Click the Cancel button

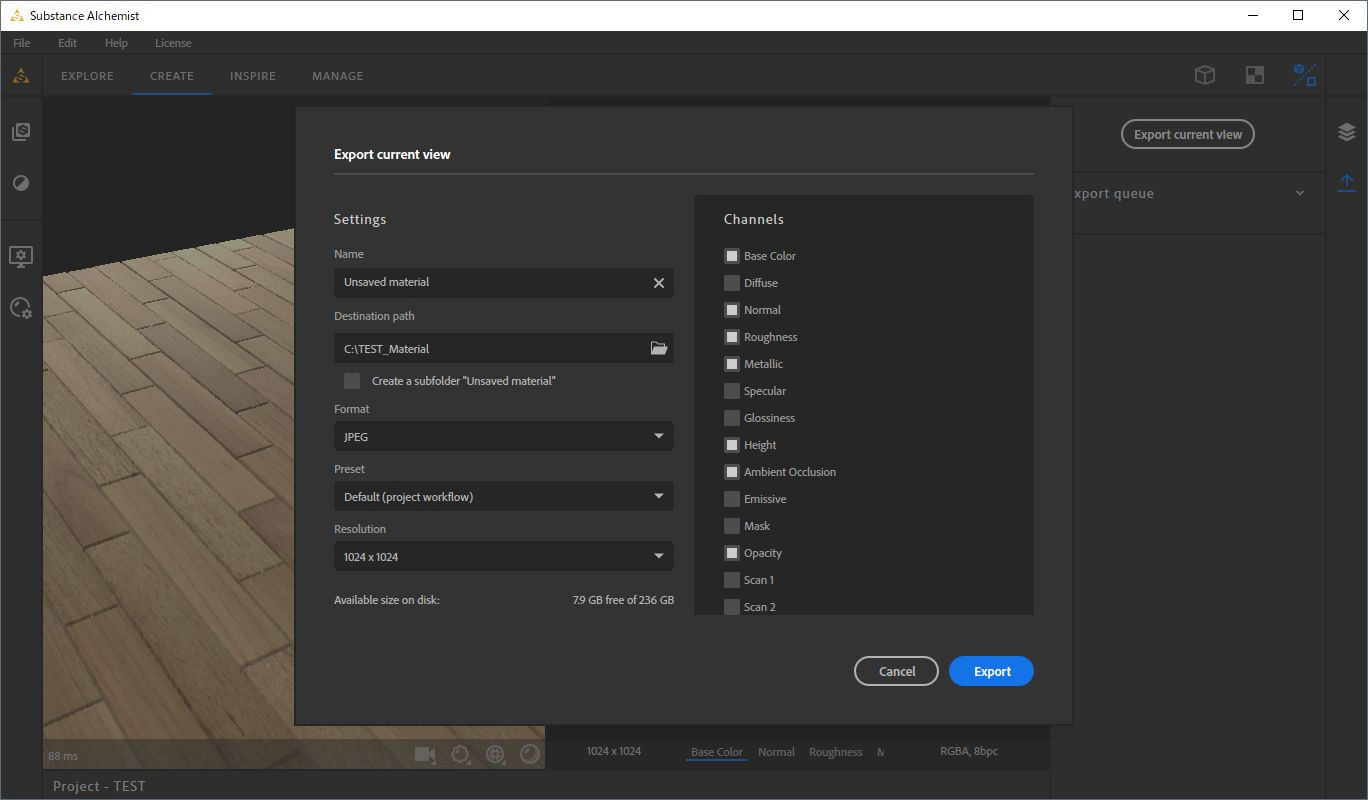896,671
